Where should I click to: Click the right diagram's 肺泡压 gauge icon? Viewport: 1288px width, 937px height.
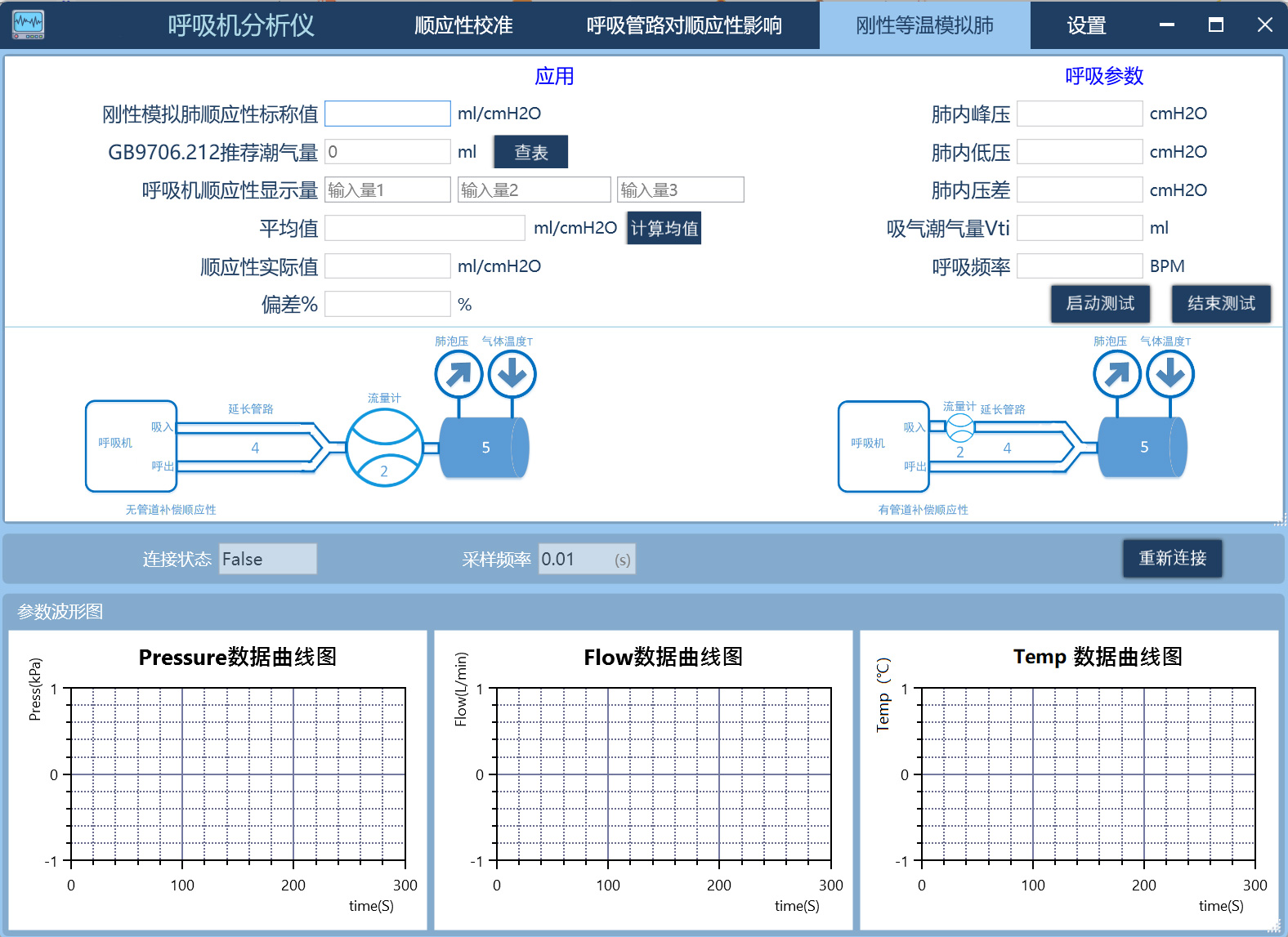coord(1116,374)
